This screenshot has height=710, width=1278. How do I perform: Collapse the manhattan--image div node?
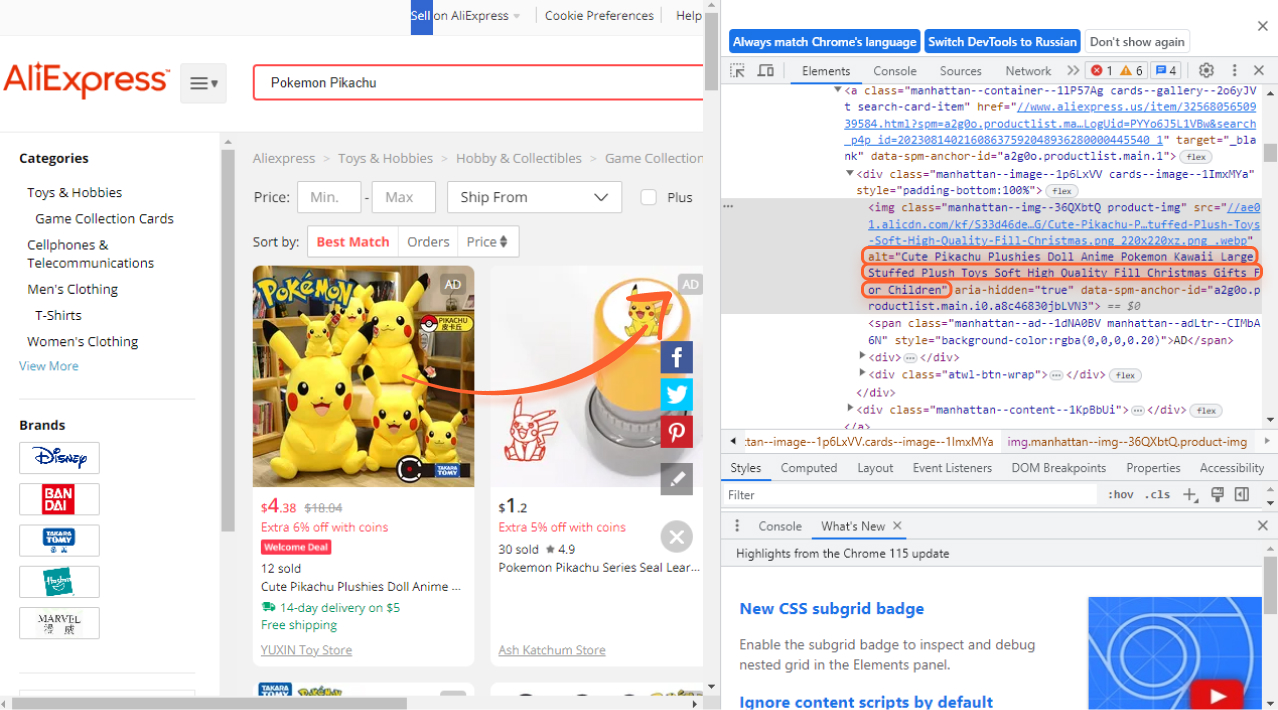point(851,173)
